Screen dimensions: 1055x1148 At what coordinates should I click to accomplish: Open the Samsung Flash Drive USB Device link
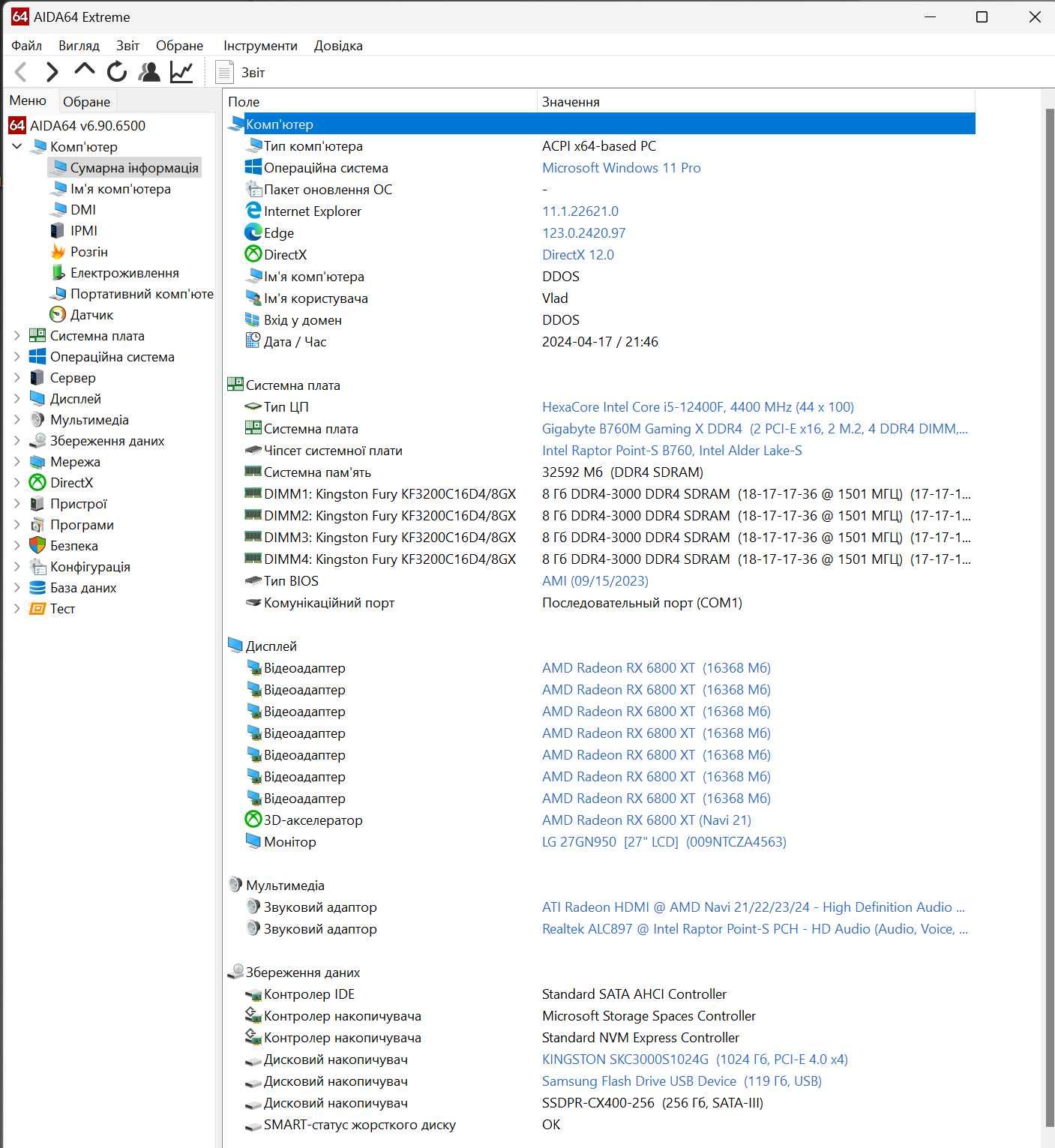click(682, 1081)
